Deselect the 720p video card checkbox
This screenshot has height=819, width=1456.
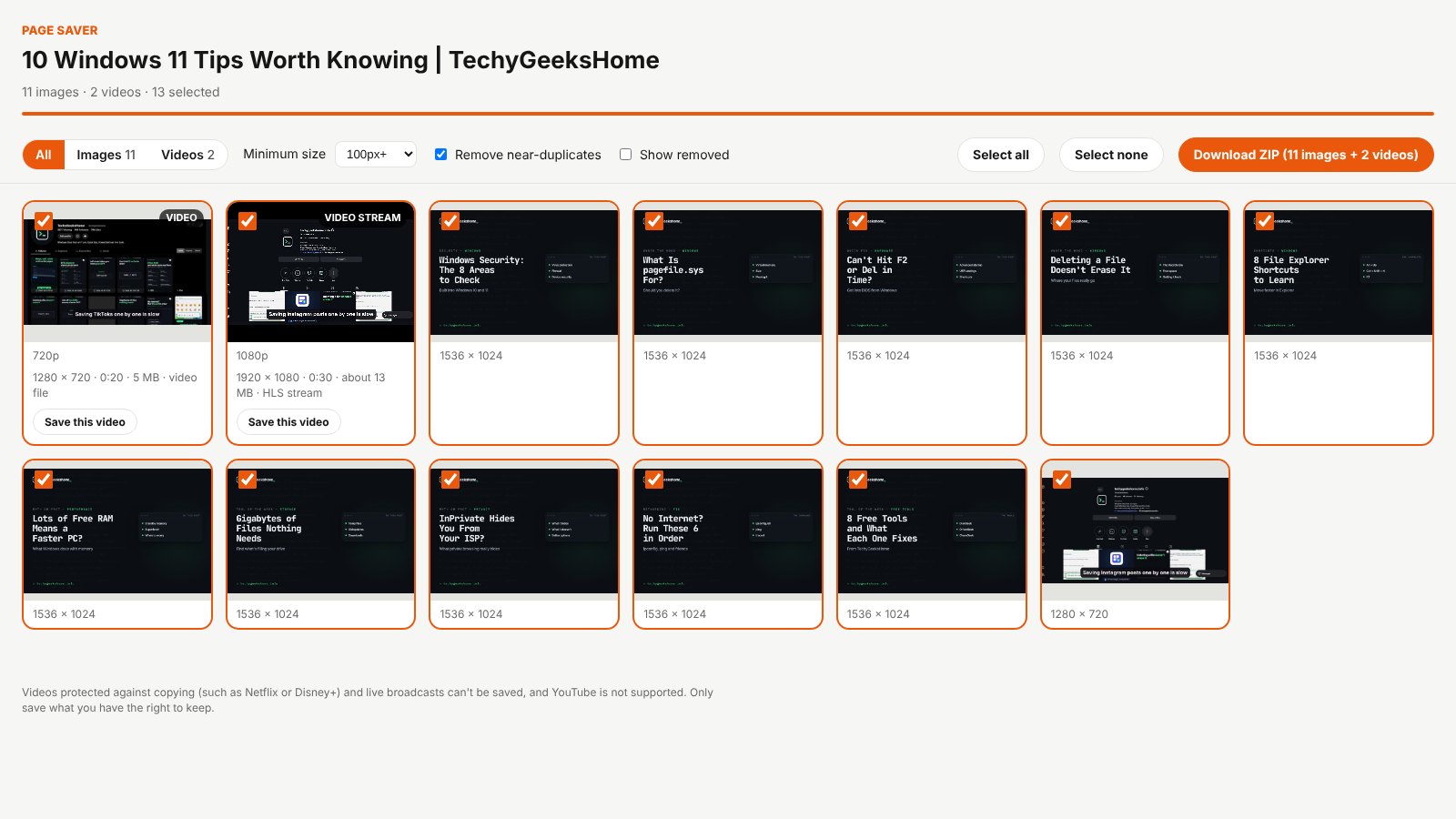point(44,221)
